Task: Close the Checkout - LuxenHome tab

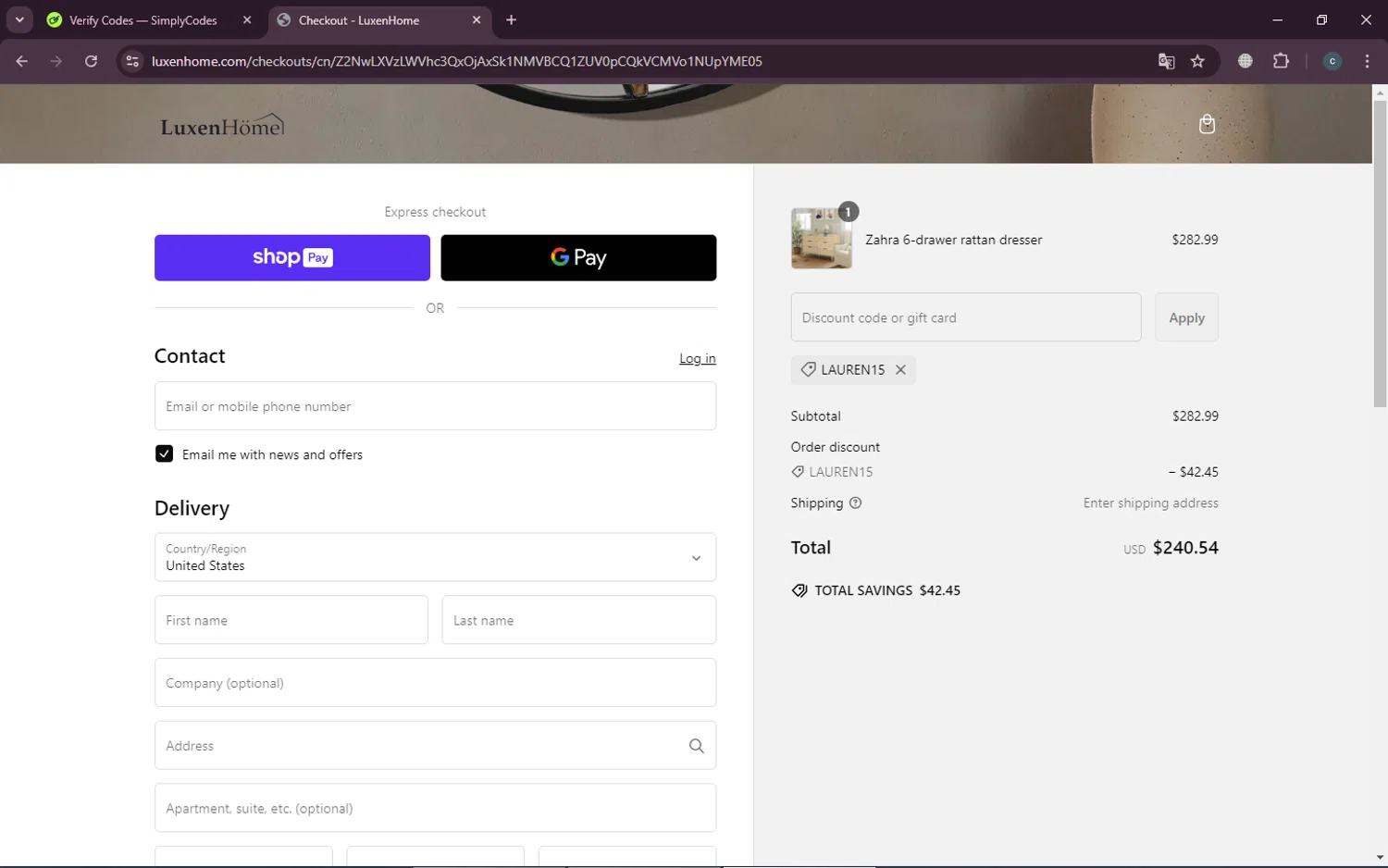Action: coord(477,20)
